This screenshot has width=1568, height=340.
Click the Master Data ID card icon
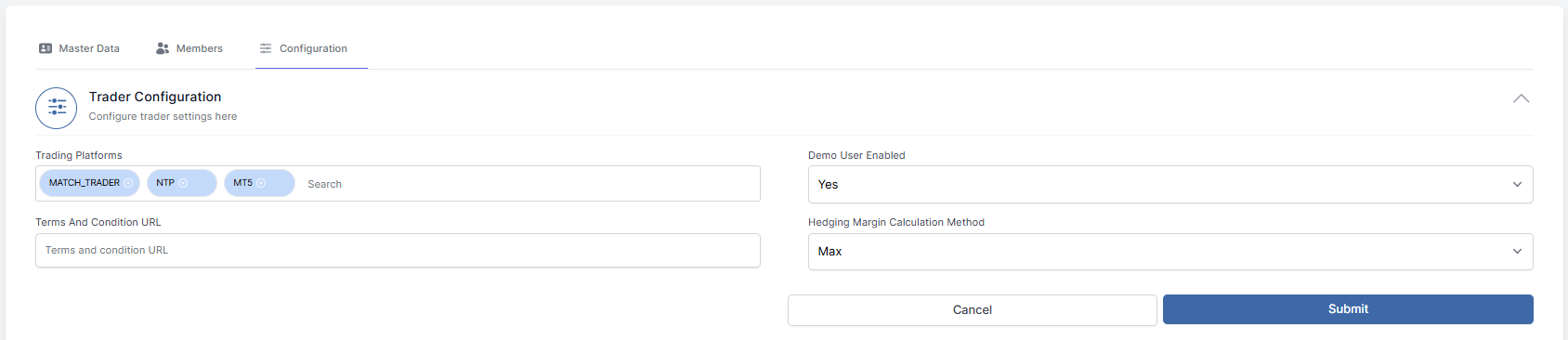coord(46,48)
